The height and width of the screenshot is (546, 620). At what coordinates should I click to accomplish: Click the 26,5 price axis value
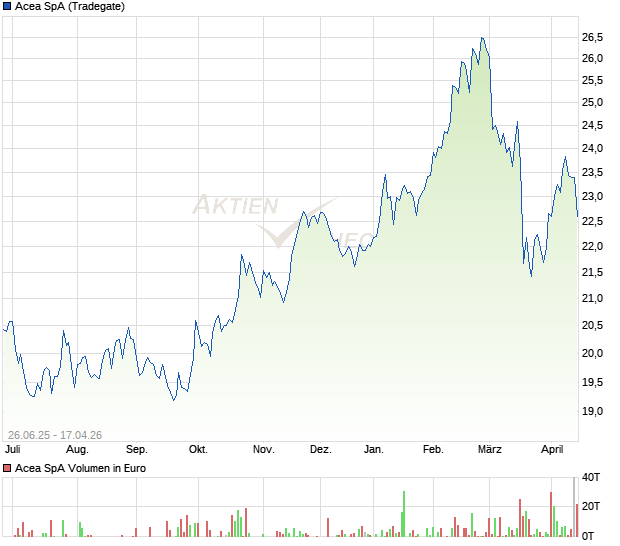(592, 37)
